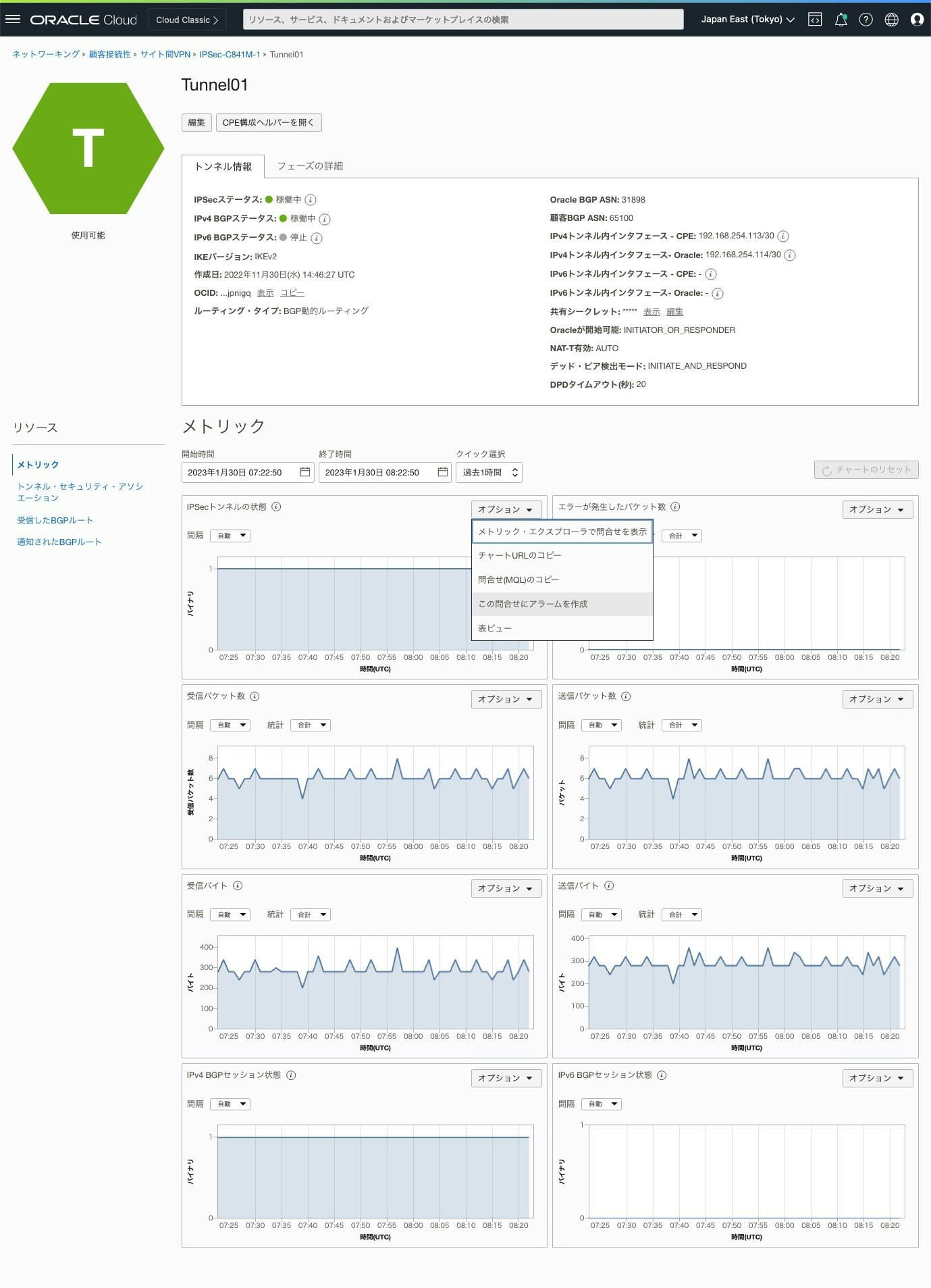Open the language globe icon
Image resolution: width=931 pixels, height=1288 pixels.
892,20
